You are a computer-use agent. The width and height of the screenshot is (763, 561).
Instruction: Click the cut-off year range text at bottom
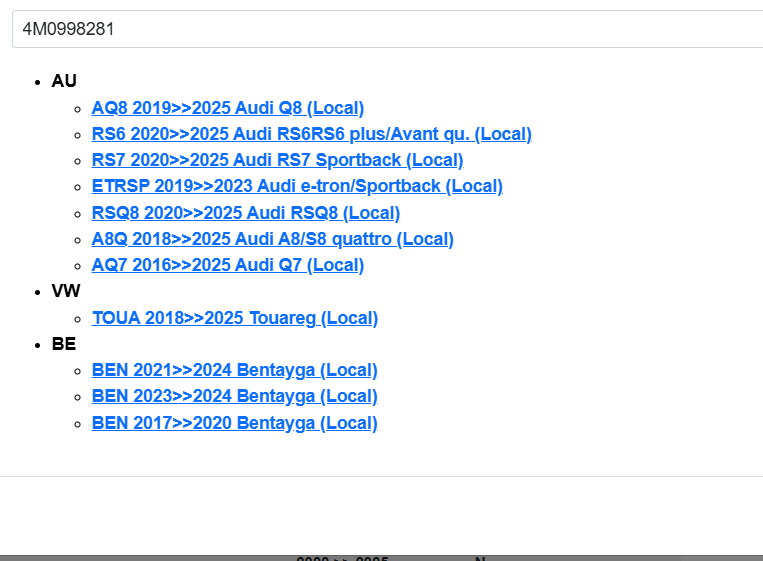click(342, 559)
